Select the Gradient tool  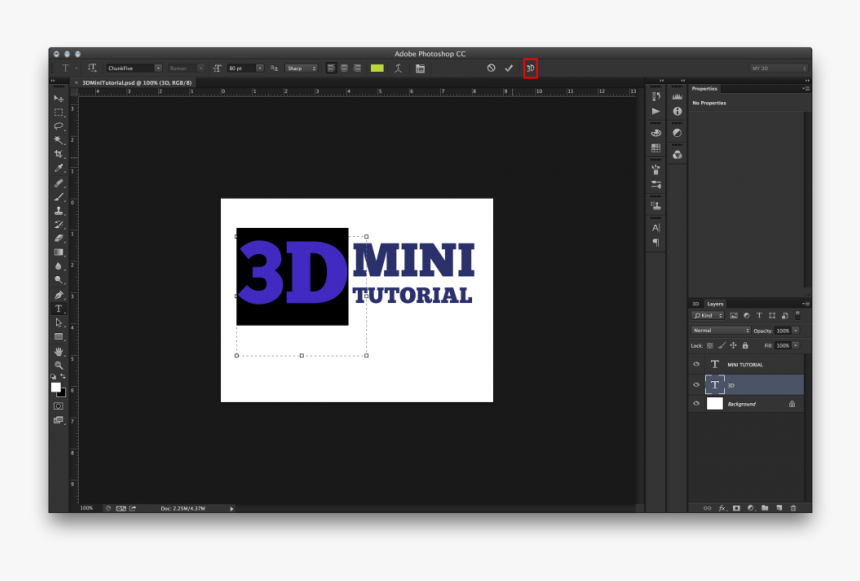tap(59, 252)
